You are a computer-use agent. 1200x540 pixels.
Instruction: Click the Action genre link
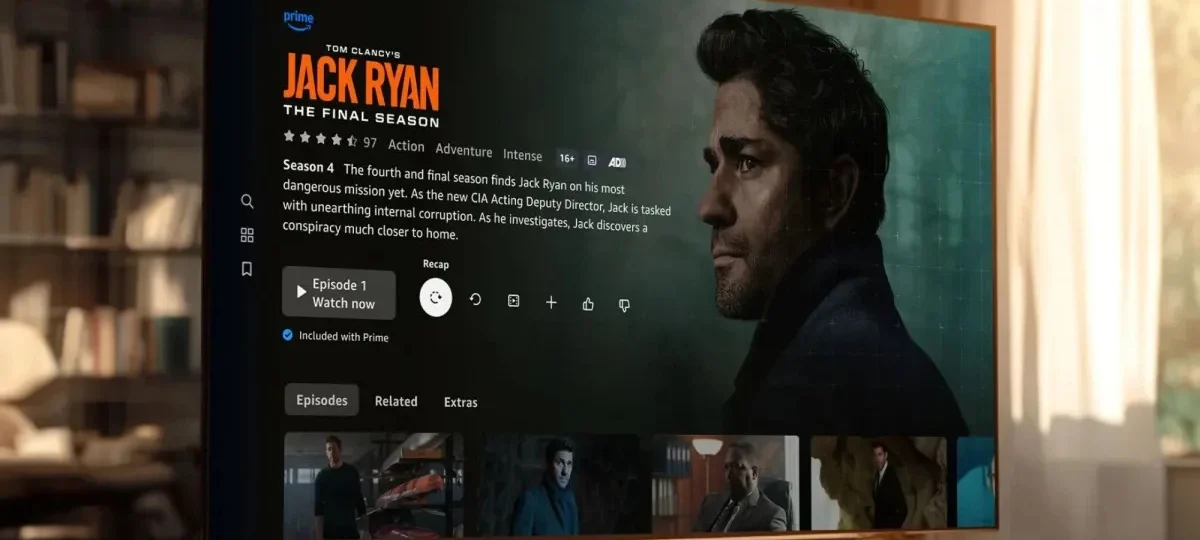click(x=406, y=146)
